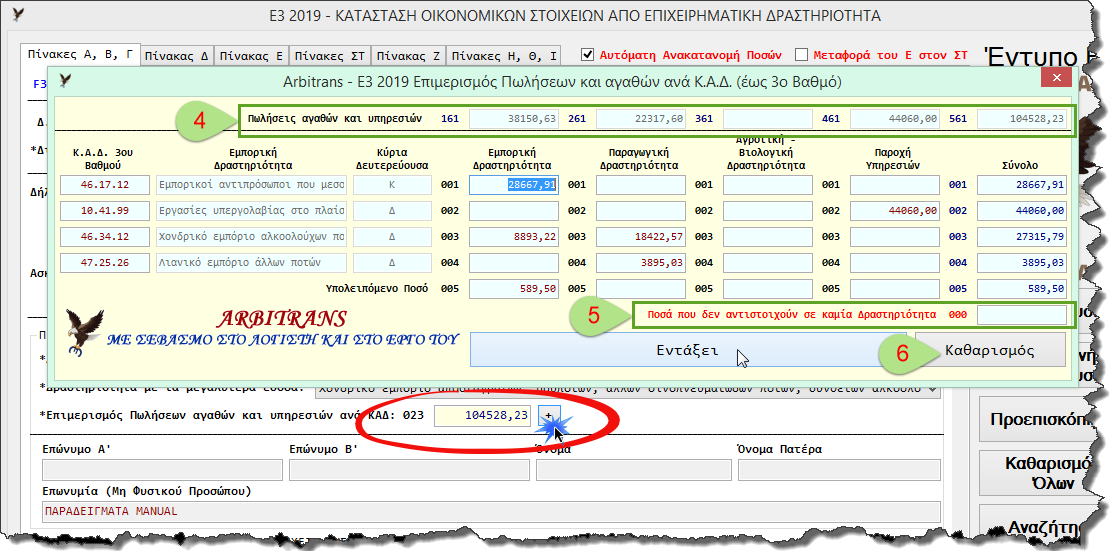1110x551 pixels.
Task: Click field 023 showing 104528,23 in main window
Action: (482, 416)
